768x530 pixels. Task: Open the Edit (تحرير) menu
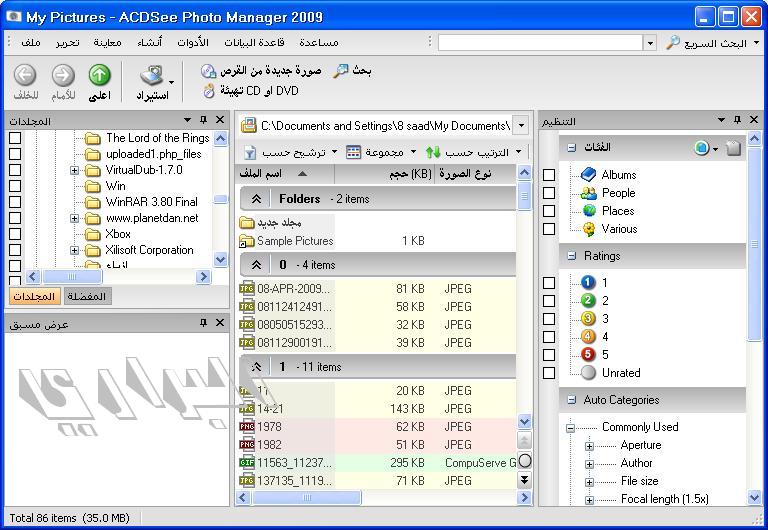[x=68, y=43]
